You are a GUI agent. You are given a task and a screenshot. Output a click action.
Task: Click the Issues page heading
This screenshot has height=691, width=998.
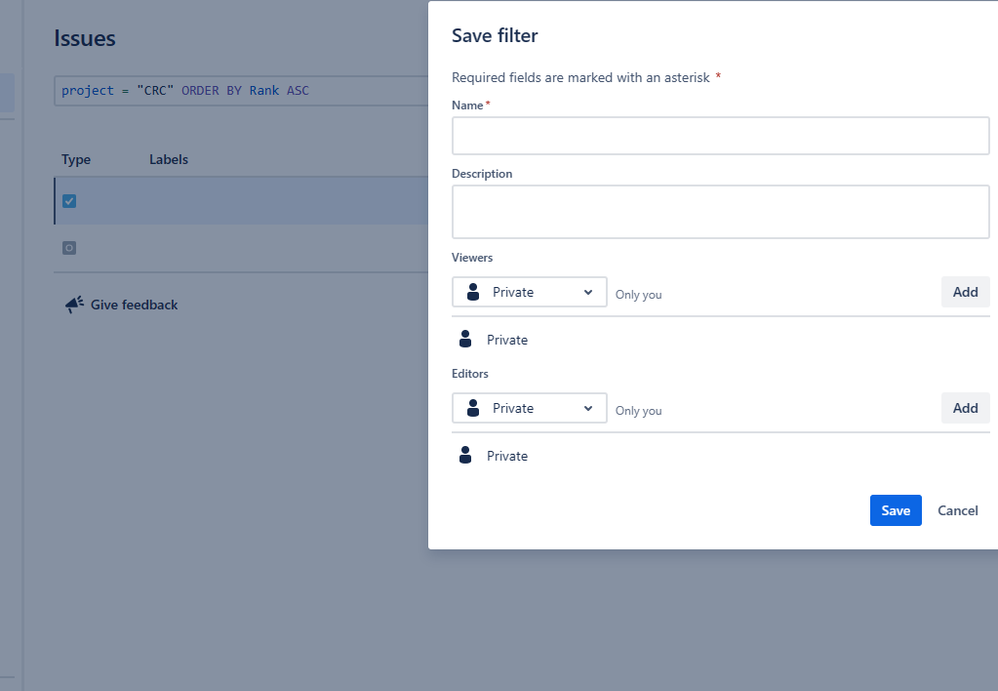click(85, 38)
